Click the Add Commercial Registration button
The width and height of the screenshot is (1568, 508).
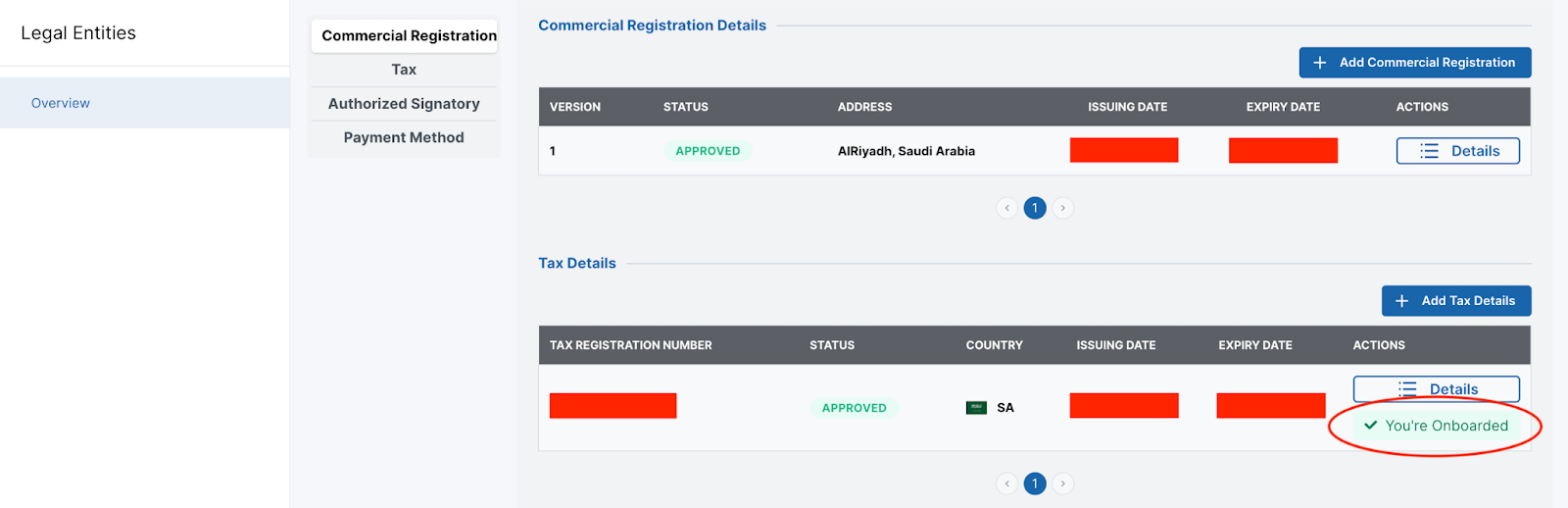pos(1415,63)
